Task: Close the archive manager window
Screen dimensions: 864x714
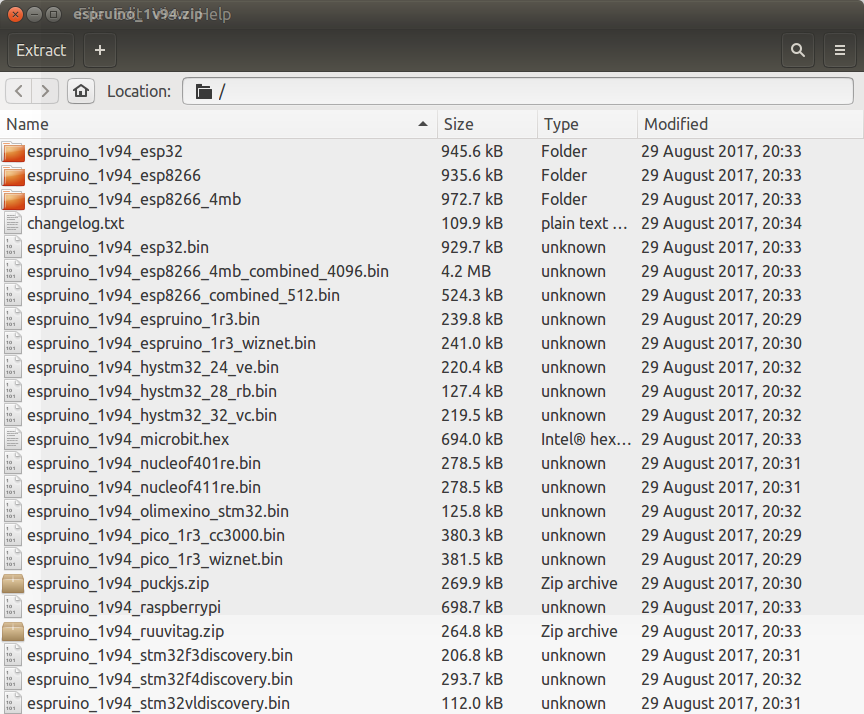Action: [x=15, y=14]
